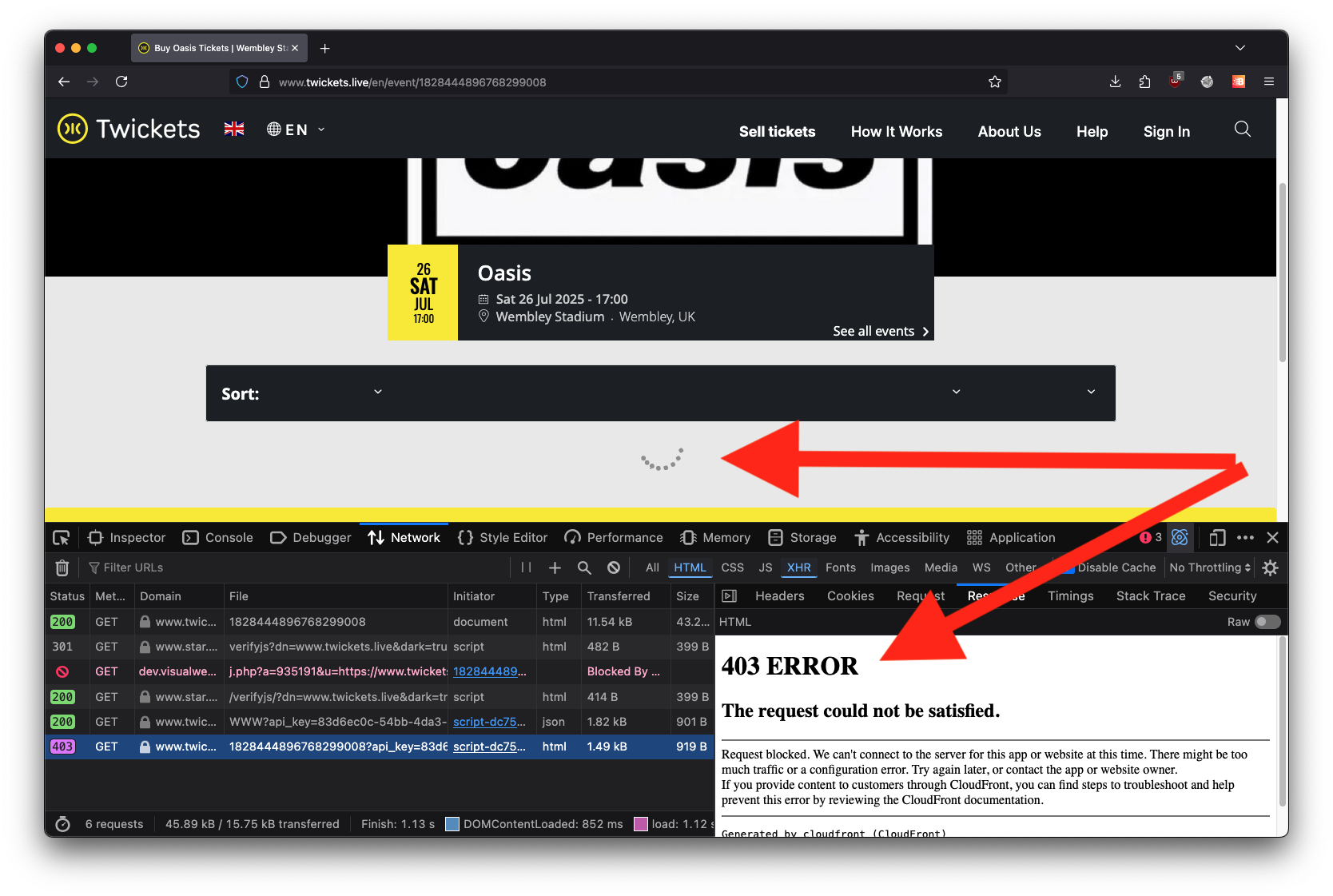Screen dimensions: 1333x896
Task: Open the list all tabs chevron
Action: 1239,48
